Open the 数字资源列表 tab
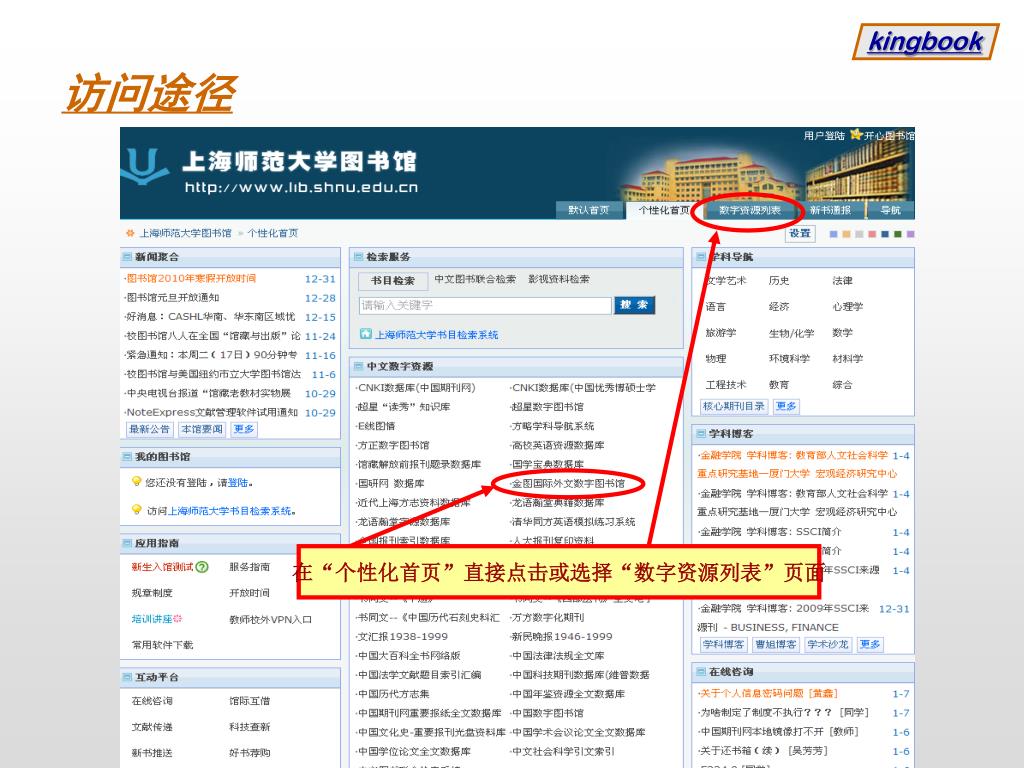 click(x=750, y=210)
